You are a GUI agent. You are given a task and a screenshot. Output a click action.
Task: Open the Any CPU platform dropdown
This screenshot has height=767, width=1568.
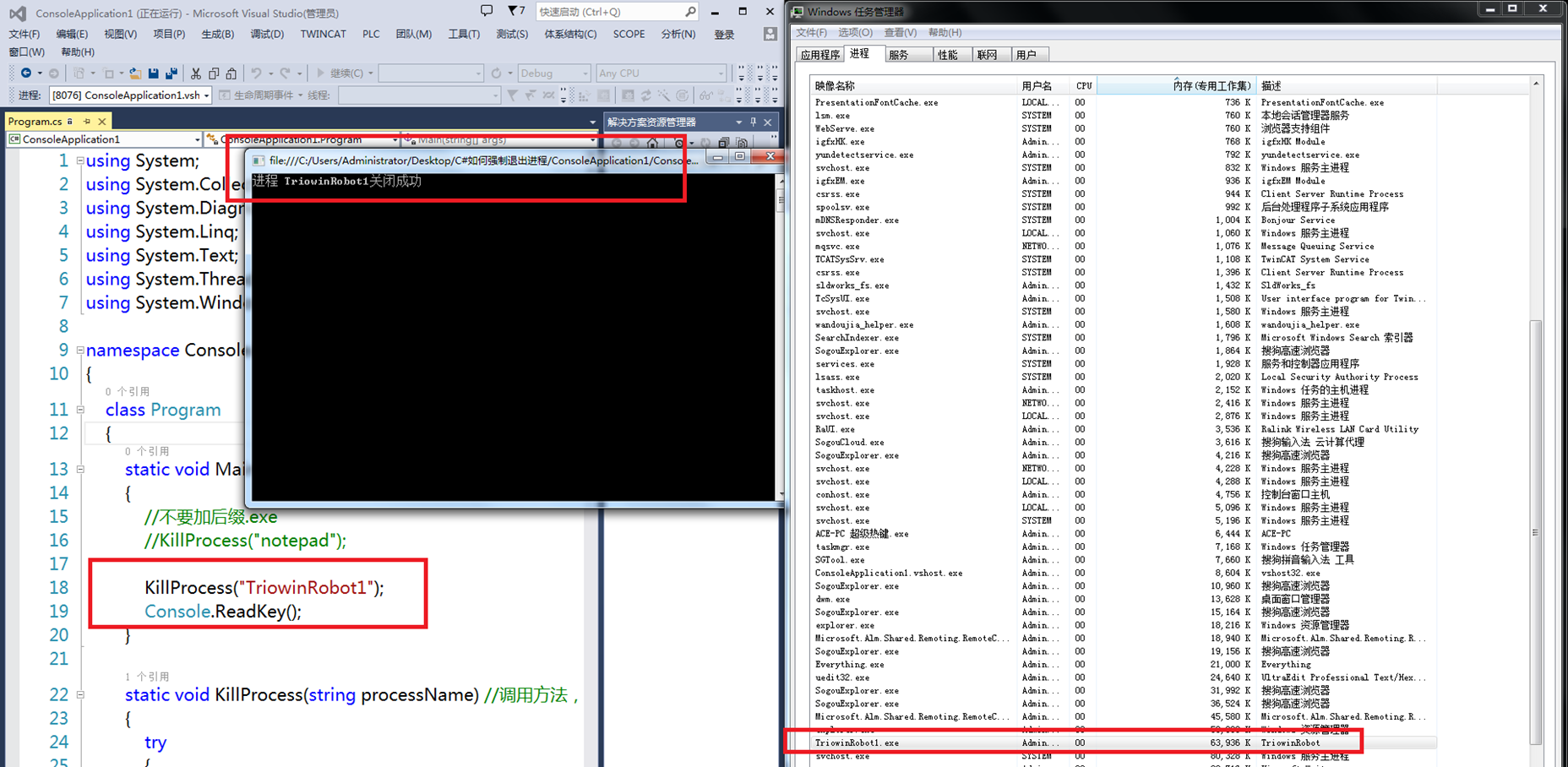click(x=661, y=73)
